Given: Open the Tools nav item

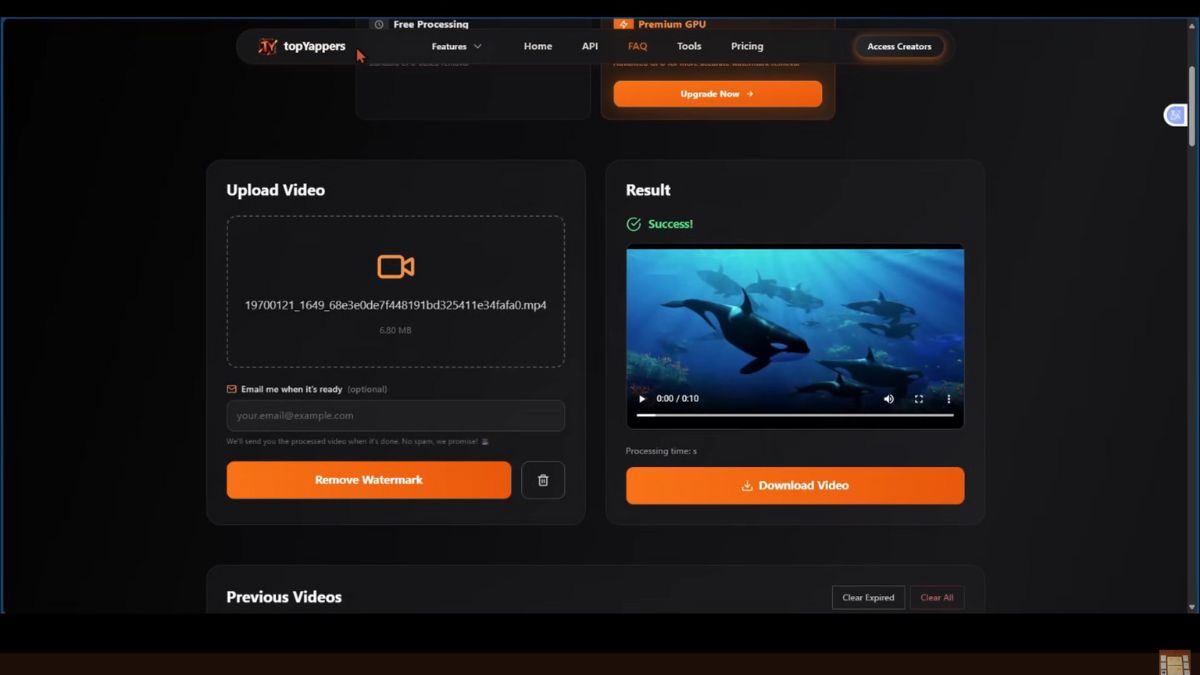Looking at the screenshot, I should 689,47.
